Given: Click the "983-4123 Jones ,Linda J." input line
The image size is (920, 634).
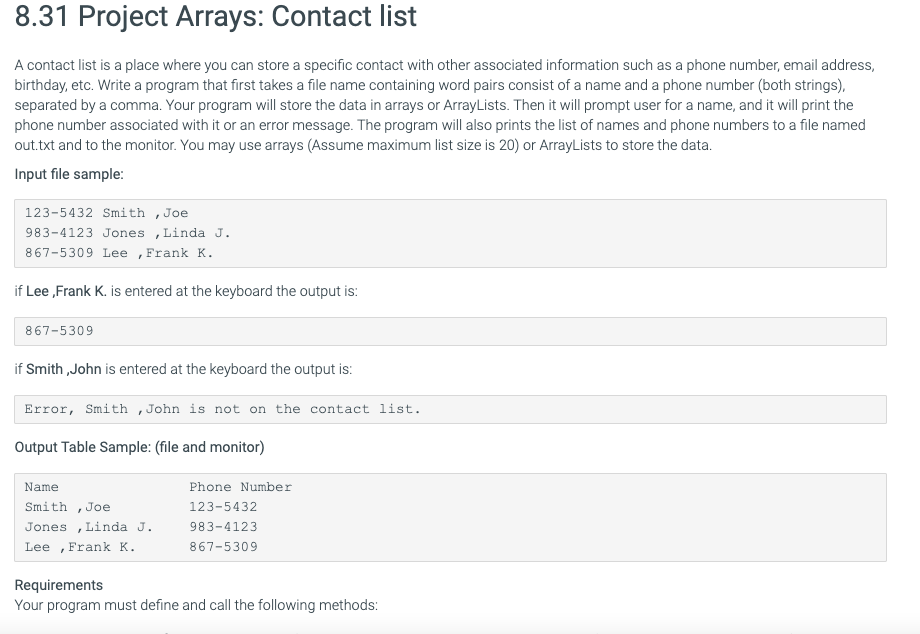Looking at the screenshot, I should coord(127,233).
